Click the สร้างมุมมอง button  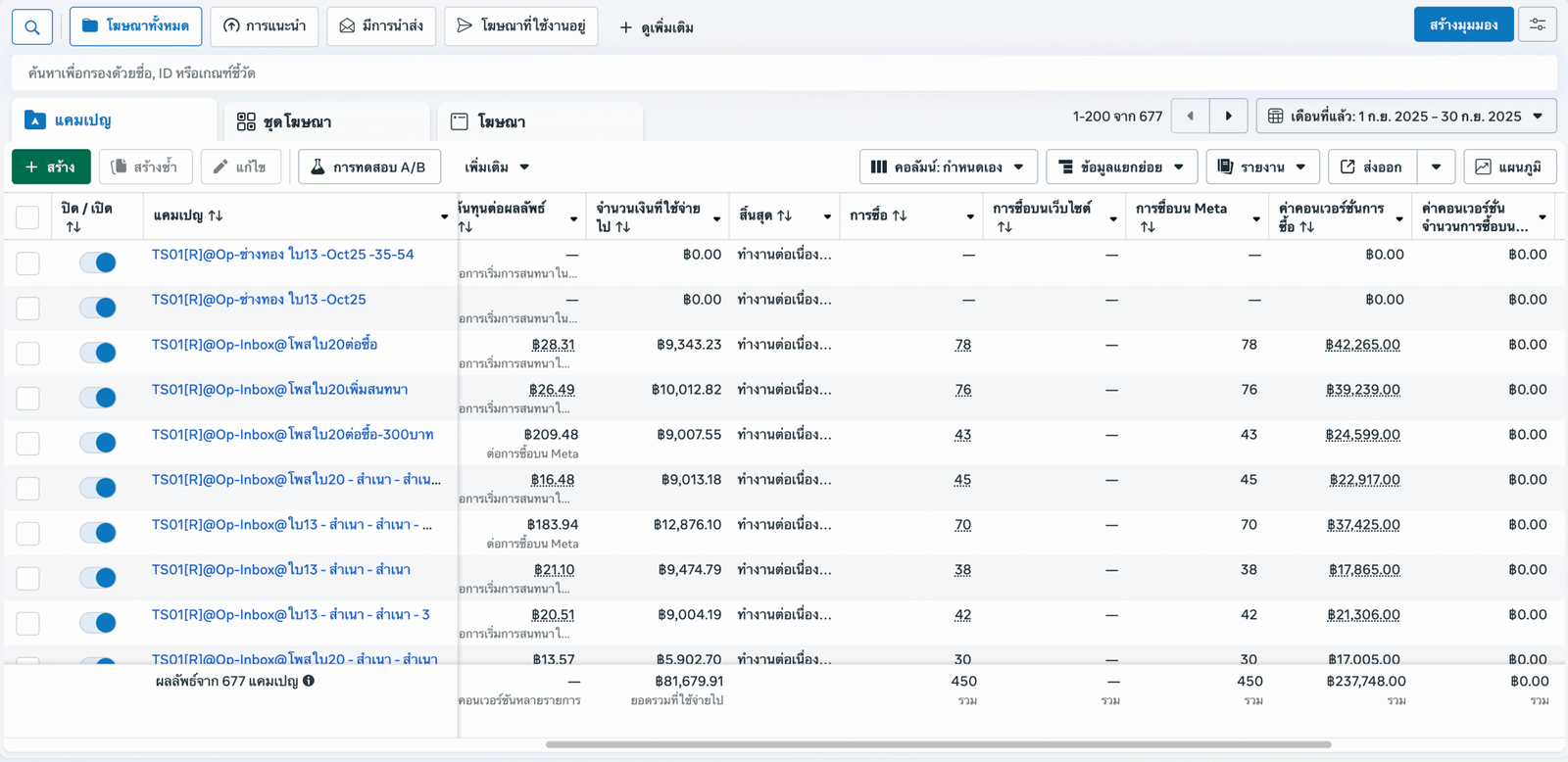coord(1463,24)
